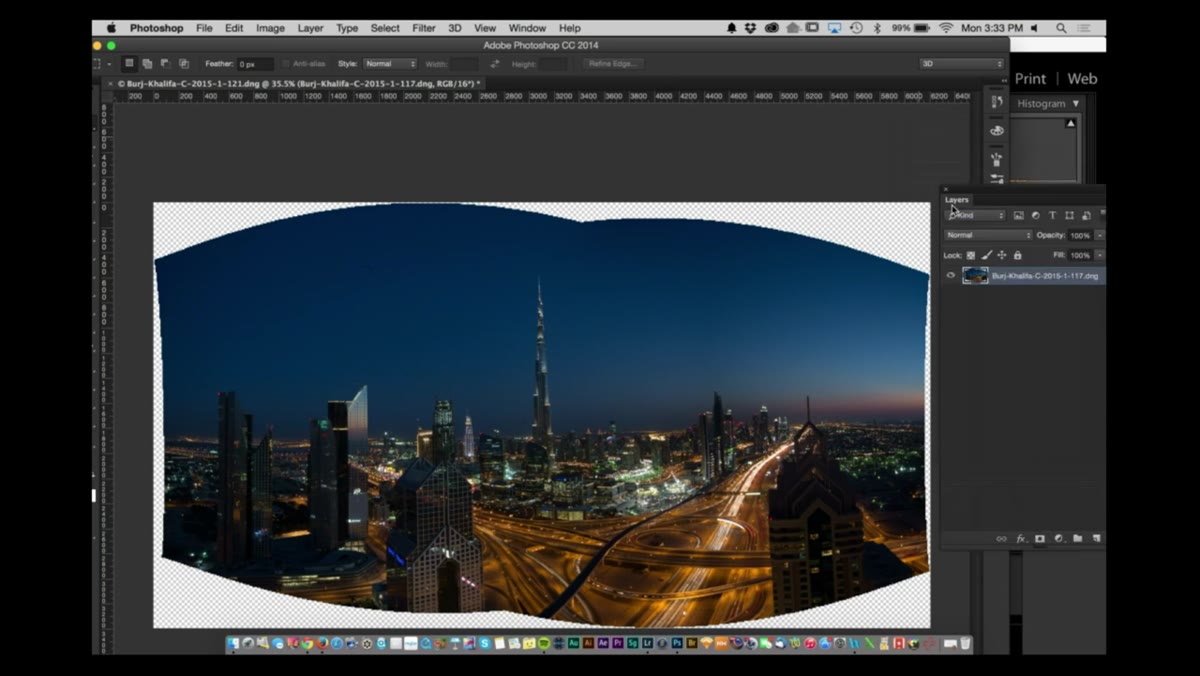Open the File menu
Viewport: 1200px width, 676px height.
point(204,28)
